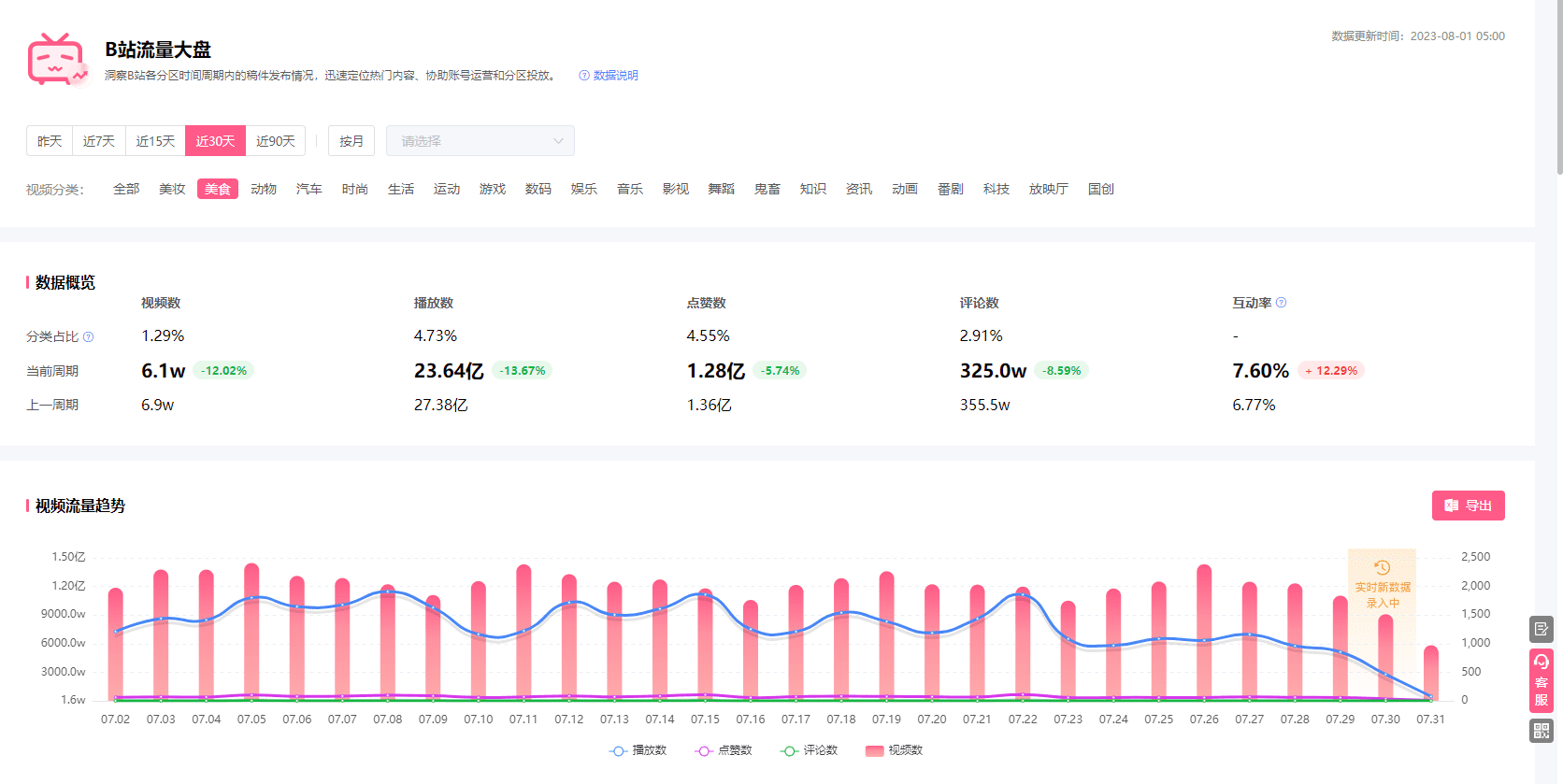The width and height of the screenshot is (1563, 784).
Task: Select the 近7天 time range tab
Action: 99,141
